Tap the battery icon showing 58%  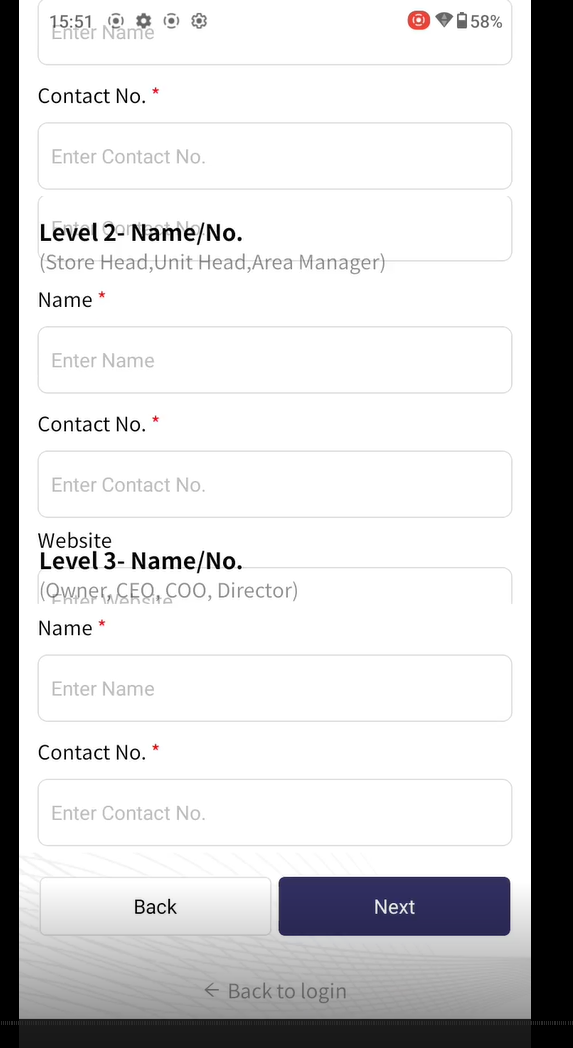(x=461, y=21)
